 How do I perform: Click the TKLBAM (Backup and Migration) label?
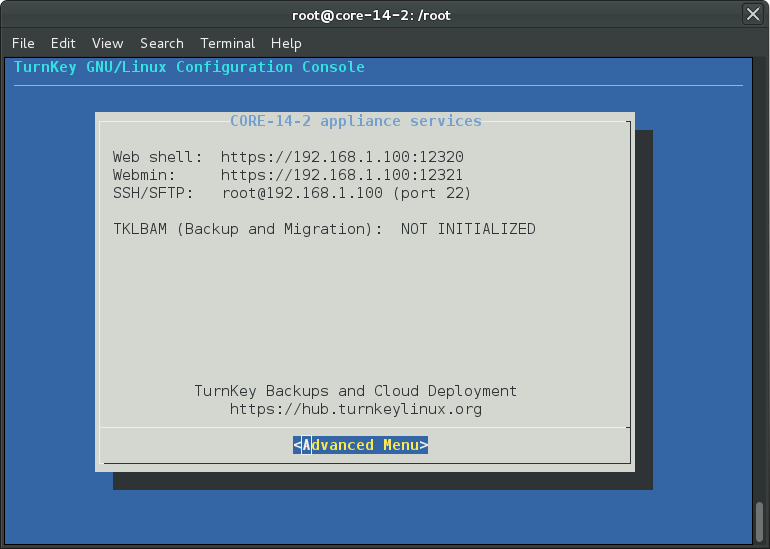point(248,229)
